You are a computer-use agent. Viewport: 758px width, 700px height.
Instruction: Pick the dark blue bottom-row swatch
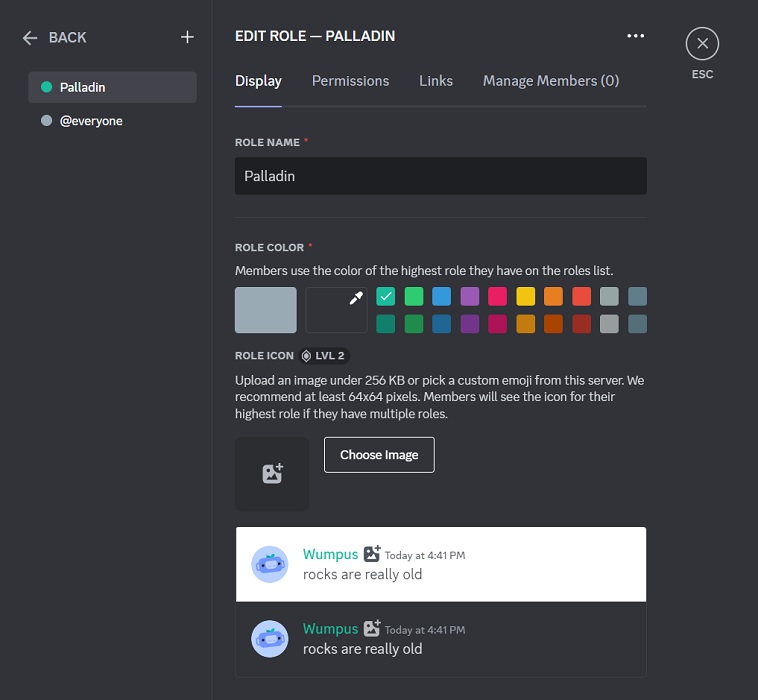pos(441,324)
